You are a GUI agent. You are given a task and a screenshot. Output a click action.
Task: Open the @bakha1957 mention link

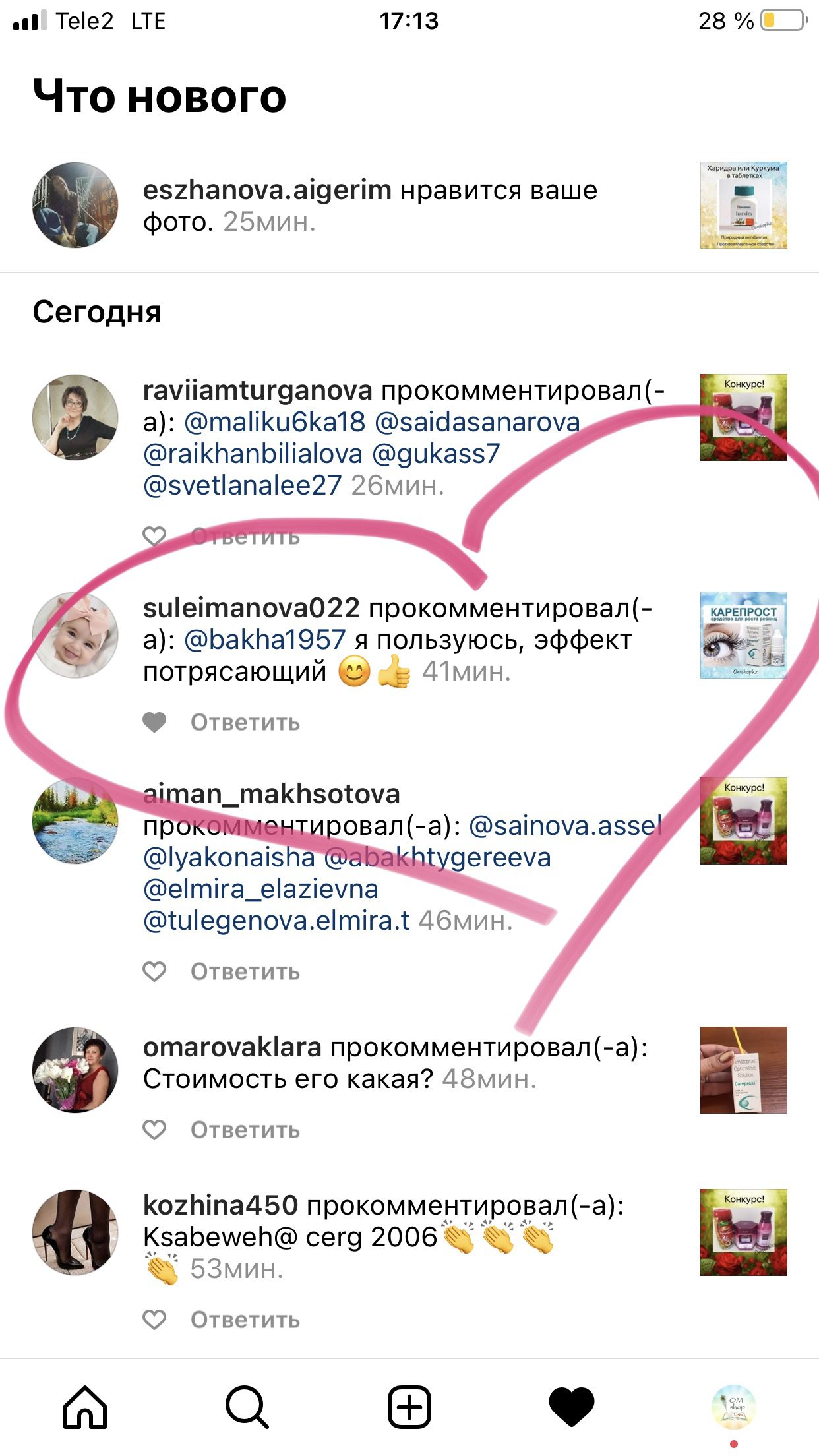(264, 640)
